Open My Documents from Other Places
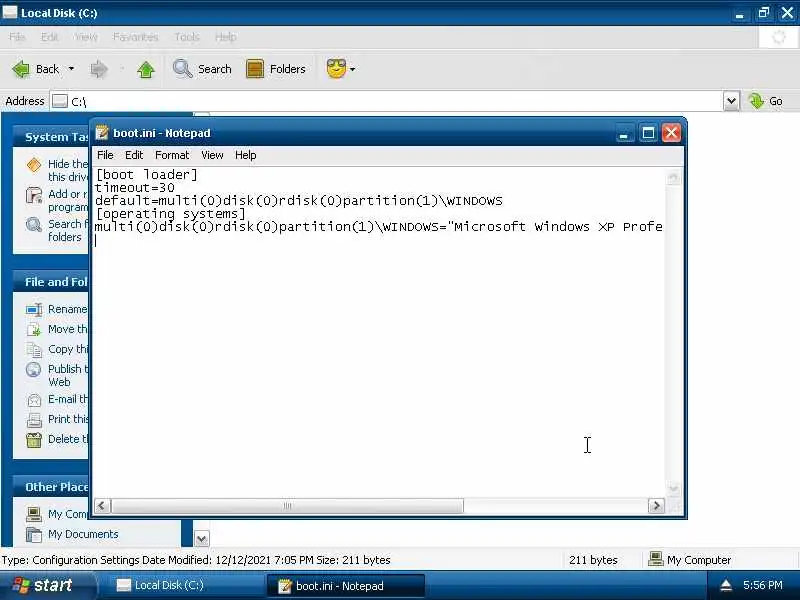 (x=83, y=534)
